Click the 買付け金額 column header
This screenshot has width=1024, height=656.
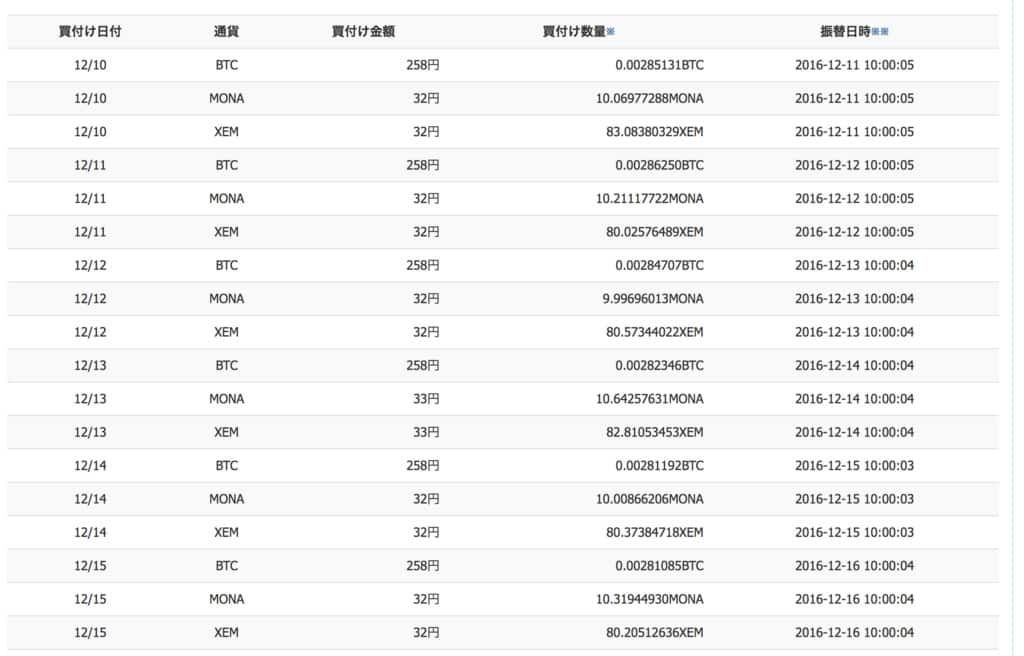(x=363, y=31)
